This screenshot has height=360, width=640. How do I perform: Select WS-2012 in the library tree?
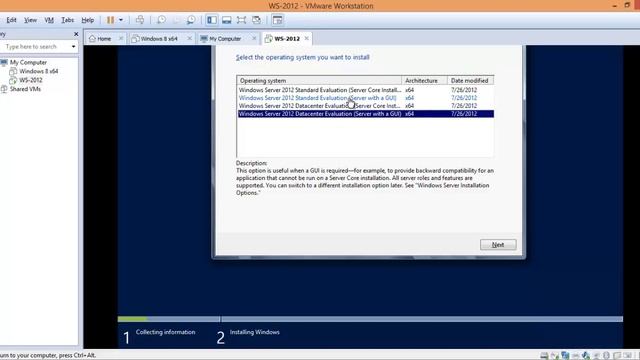pos(31,80)
